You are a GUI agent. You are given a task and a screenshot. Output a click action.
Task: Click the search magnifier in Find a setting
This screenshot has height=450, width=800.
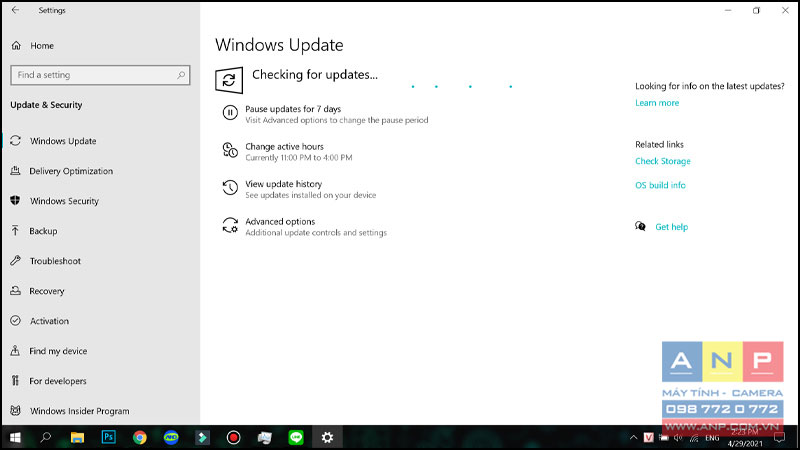(181, 75)
